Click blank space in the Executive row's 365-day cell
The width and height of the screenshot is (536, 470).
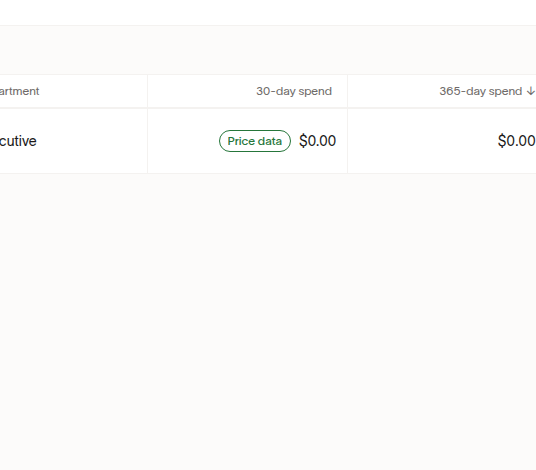(x=422, y=141)
